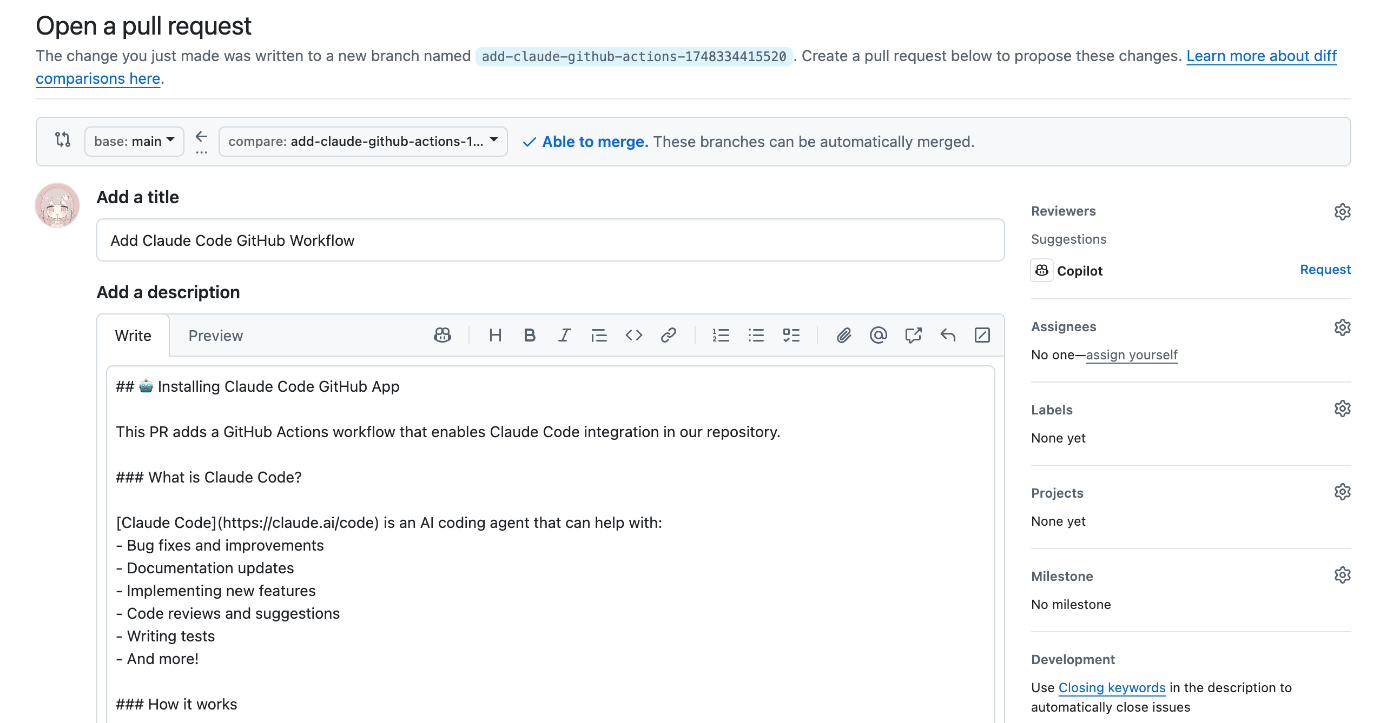1400x723 pixels.
Task: Click the Copilot reviewer icon
Action: pos(1042,270)
